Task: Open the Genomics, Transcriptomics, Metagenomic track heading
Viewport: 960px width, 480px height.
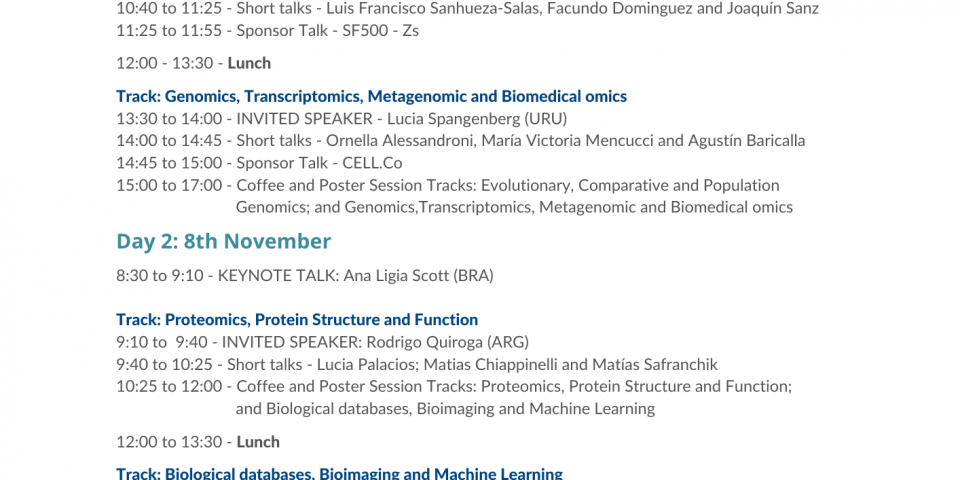Action: pos(371,97)
